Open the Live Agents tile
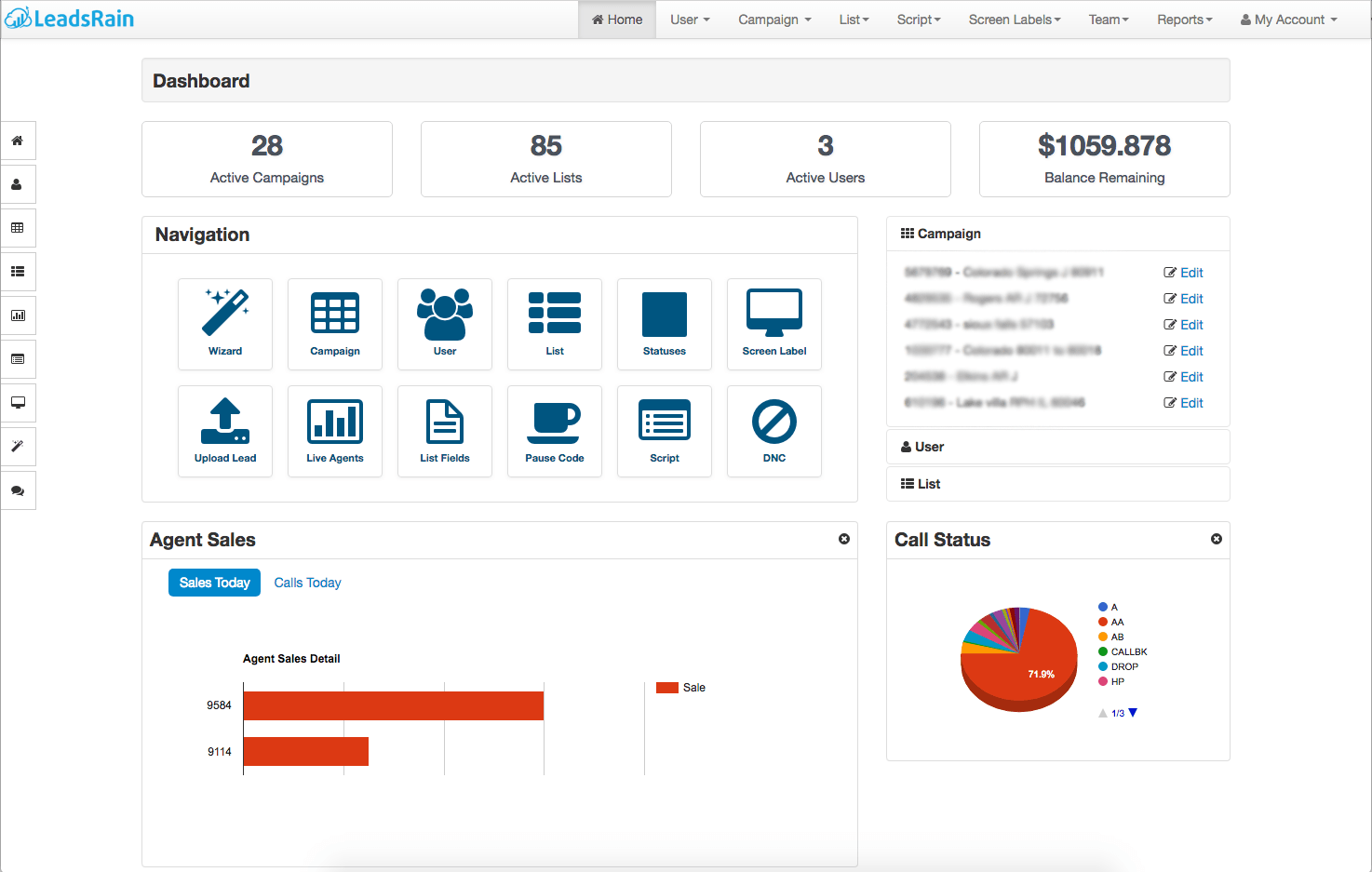The width and height of the screenshot is (1372, 872). (335, 431)
